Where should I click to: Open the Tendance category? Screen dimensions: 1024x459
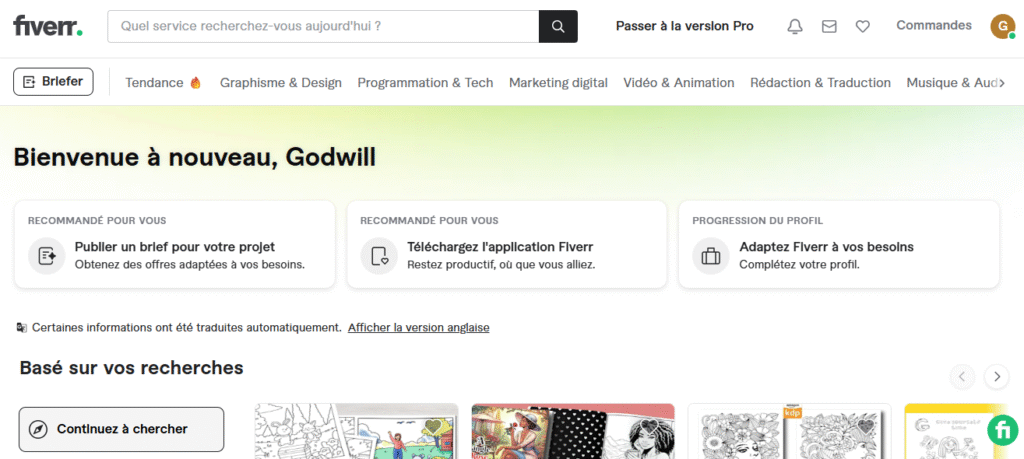tap(163, 83)
